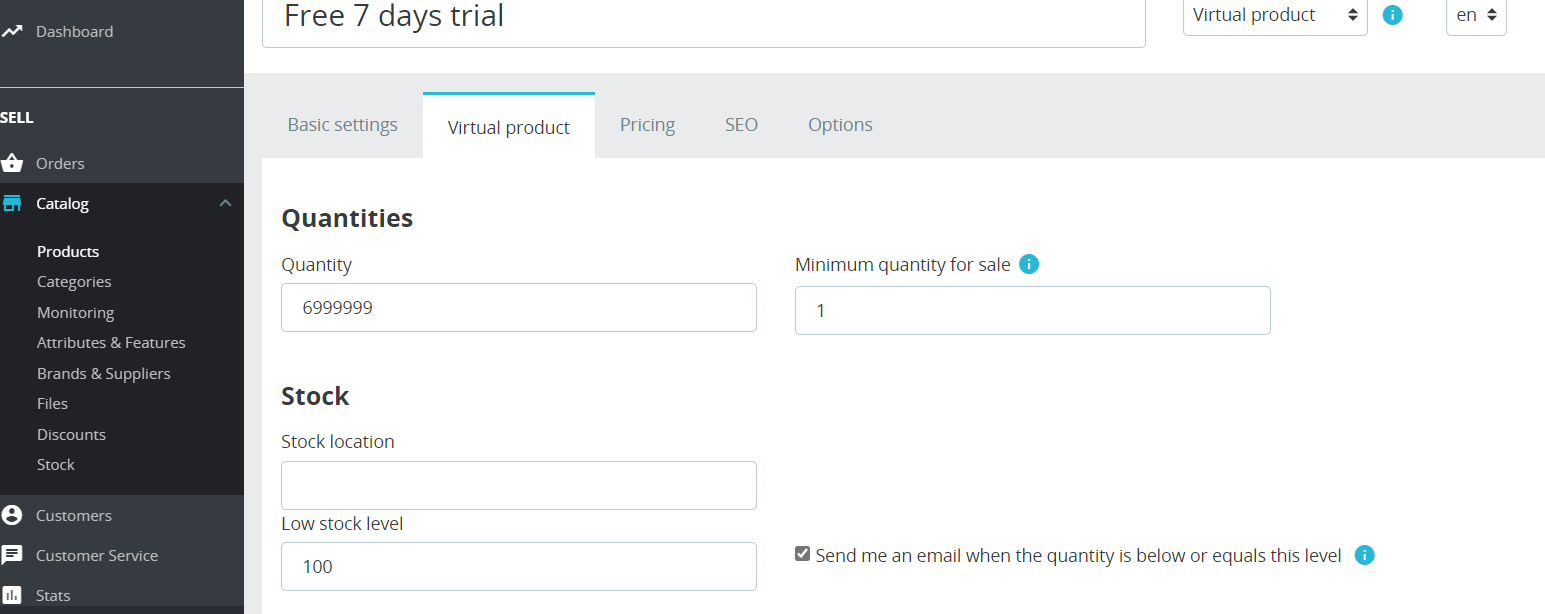Viewport: 1545px width, 614px height.
Task: Open the Attributes & Features link
Action: click(x=111, y=342)
